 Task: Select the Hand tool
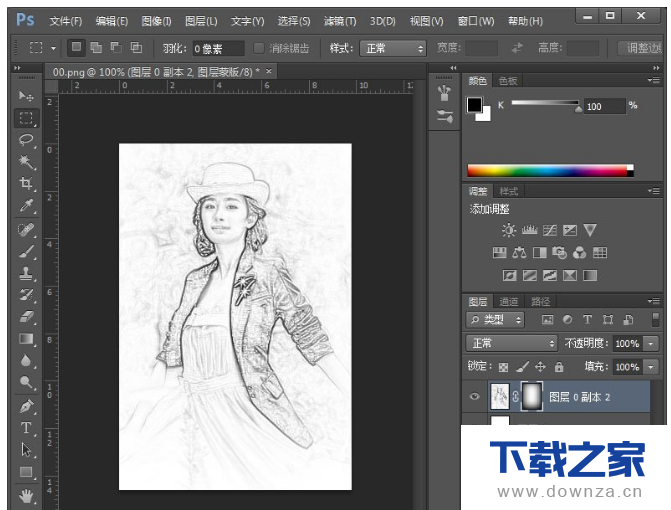click(x=26, y=496)
